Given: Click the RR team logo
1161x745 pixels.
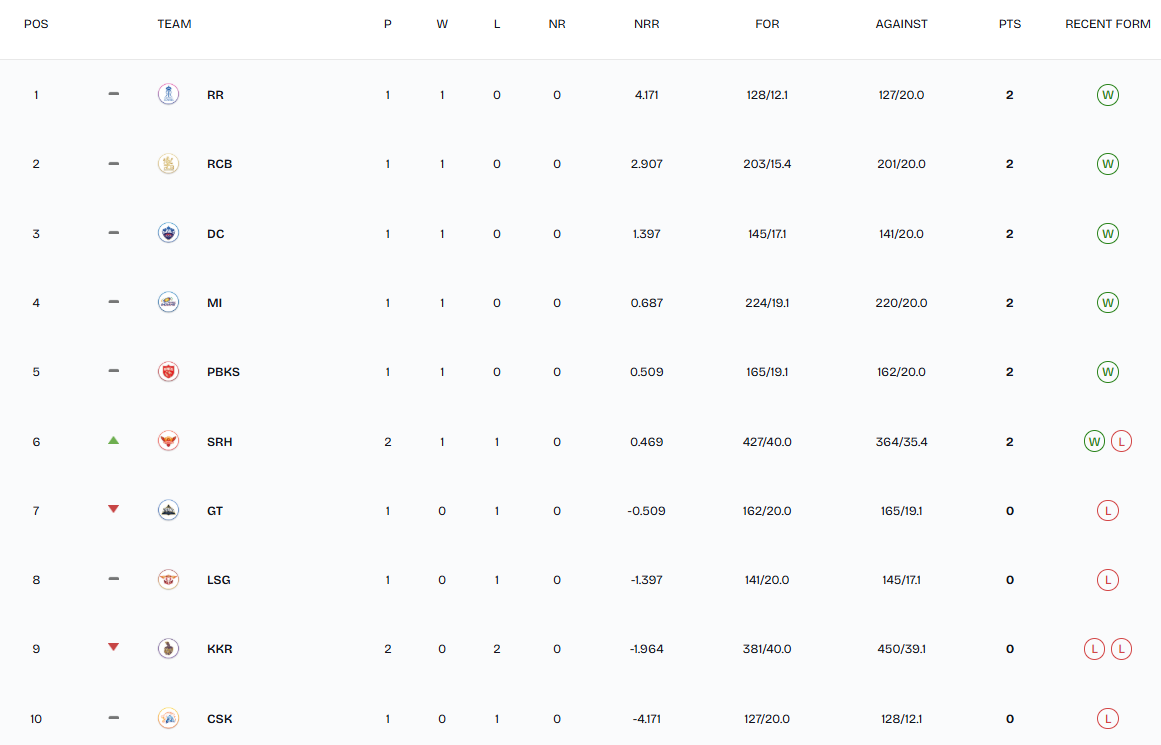Looking at the screenshot, I should tap(169, 95).
